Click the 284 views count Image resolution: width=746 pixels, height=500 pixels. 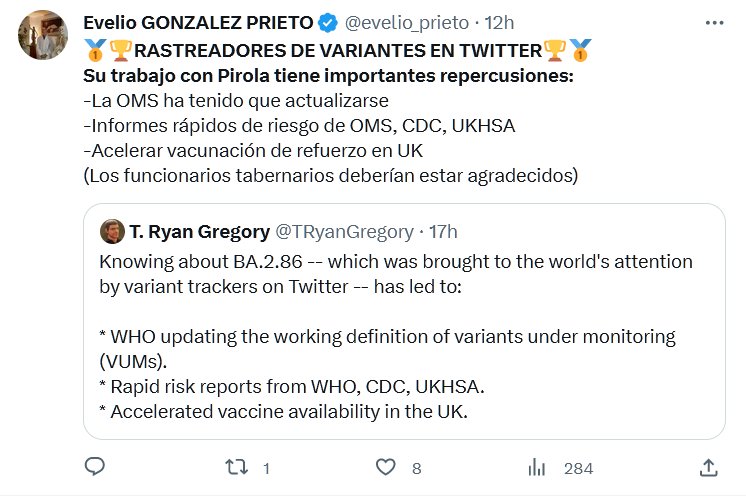pyautogui.click(x=578, y=468)
